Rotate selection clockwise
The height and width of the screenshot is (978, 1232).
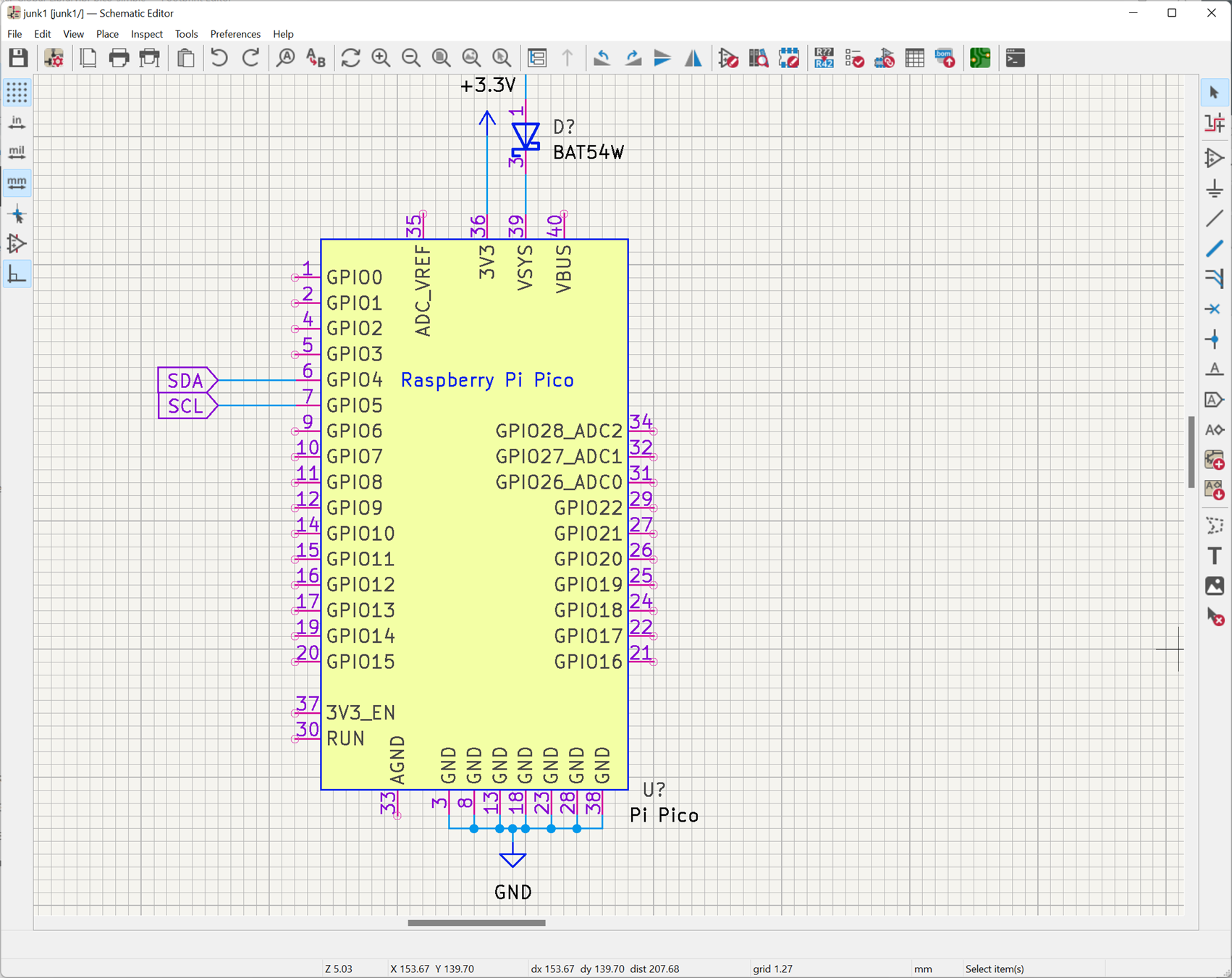(633, 58)
